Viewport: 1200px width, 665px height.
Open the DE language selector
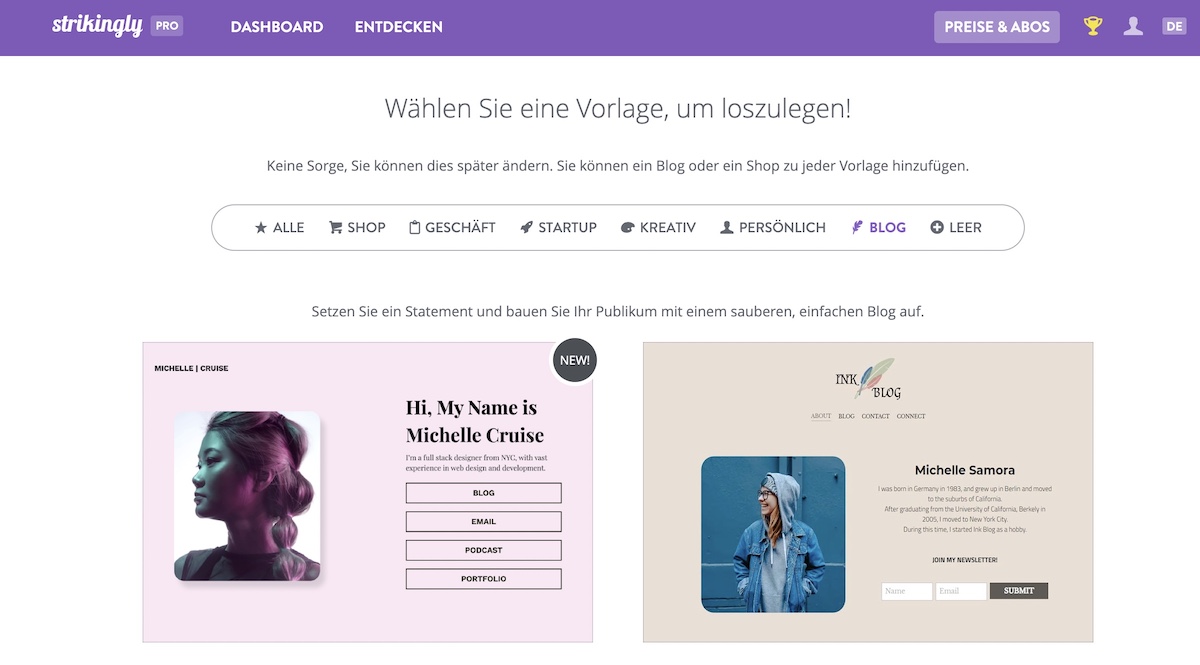point(1174,27)
